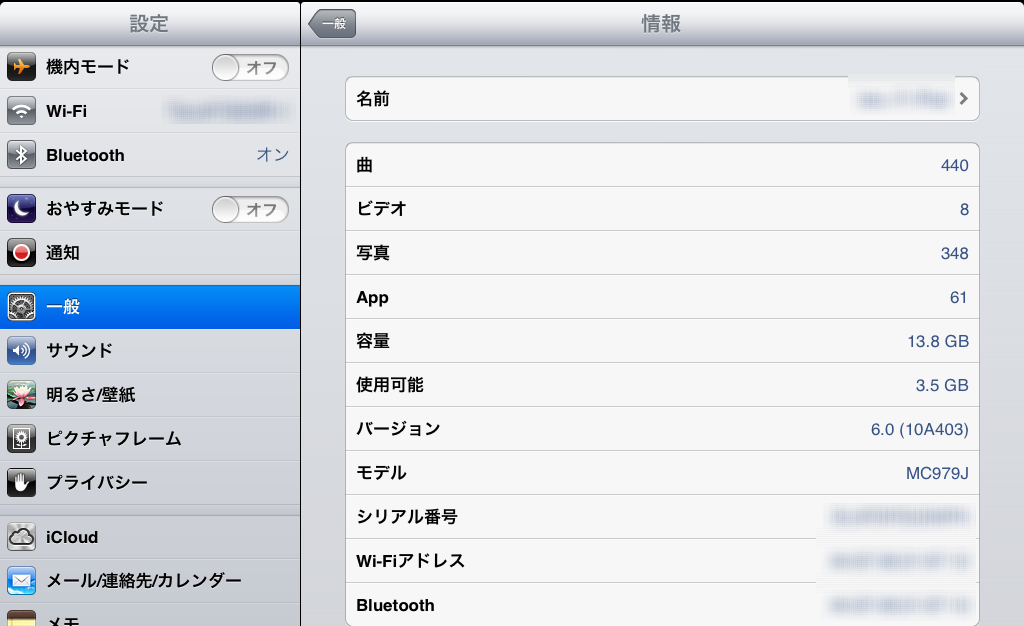This screenshot has width=1024, height=626.
Task: Tap the 容量 row showing 13.8 GB
Action: (662, 341)
